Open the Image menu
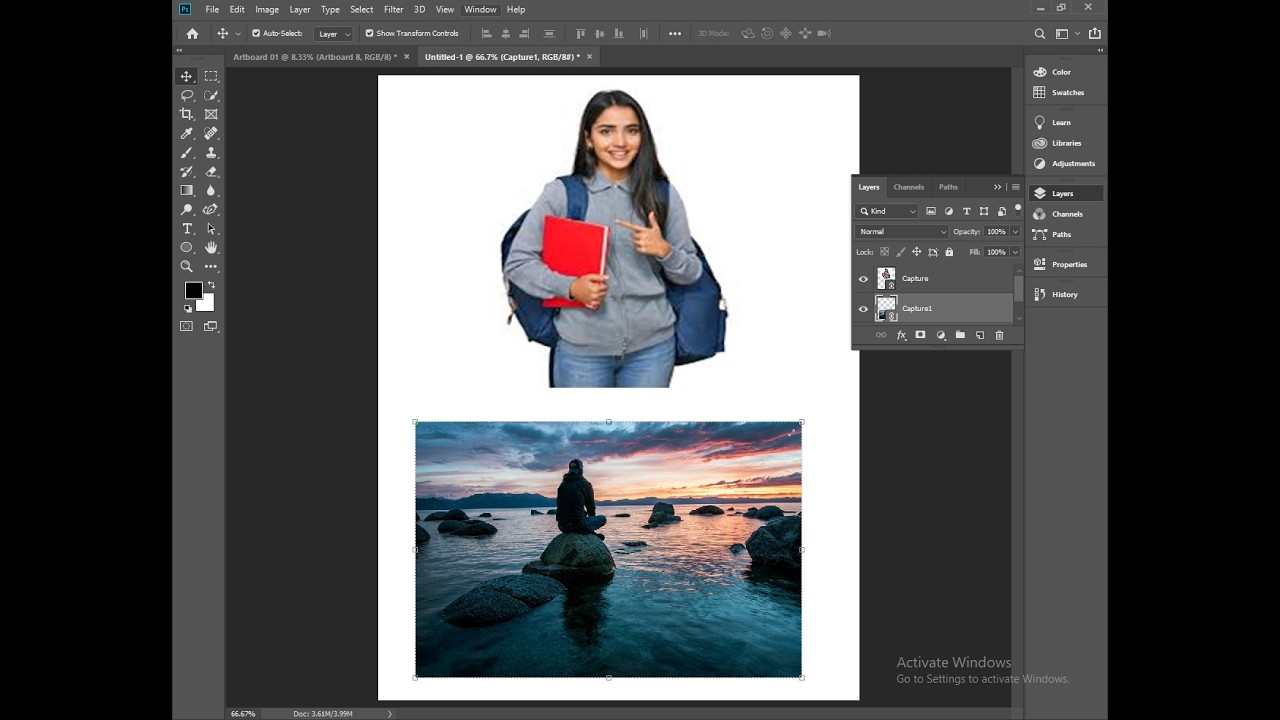The image size is (1280, 720). [x=267, y=9]
